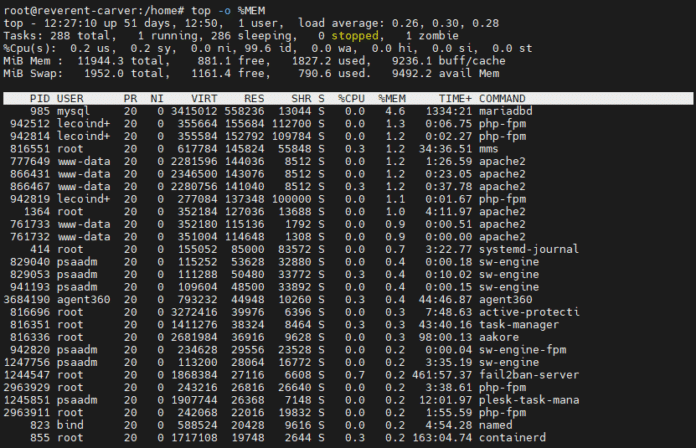Select the active-protecti command text
Screen dimensions: 696x448
point(529,312)
